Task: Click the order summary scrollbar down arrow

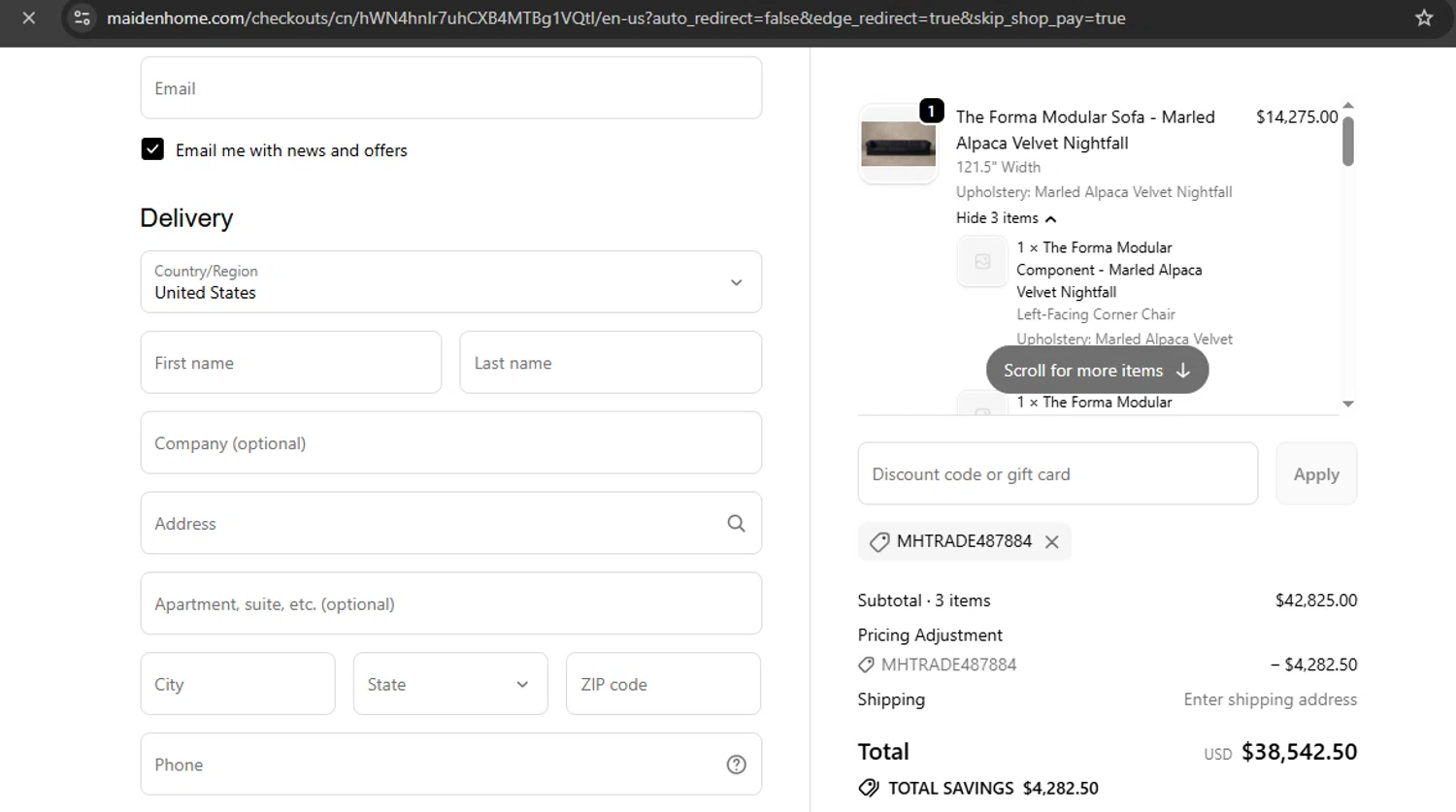Action: [1347, 404]
